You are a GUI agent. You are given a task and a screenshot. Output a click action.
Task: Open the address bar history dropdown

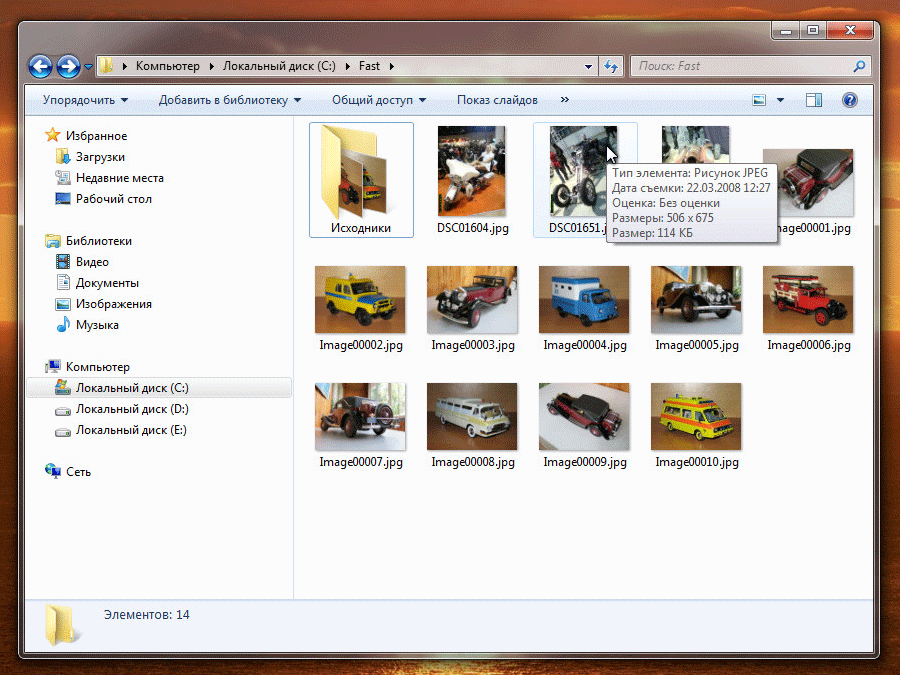point(588,67)
